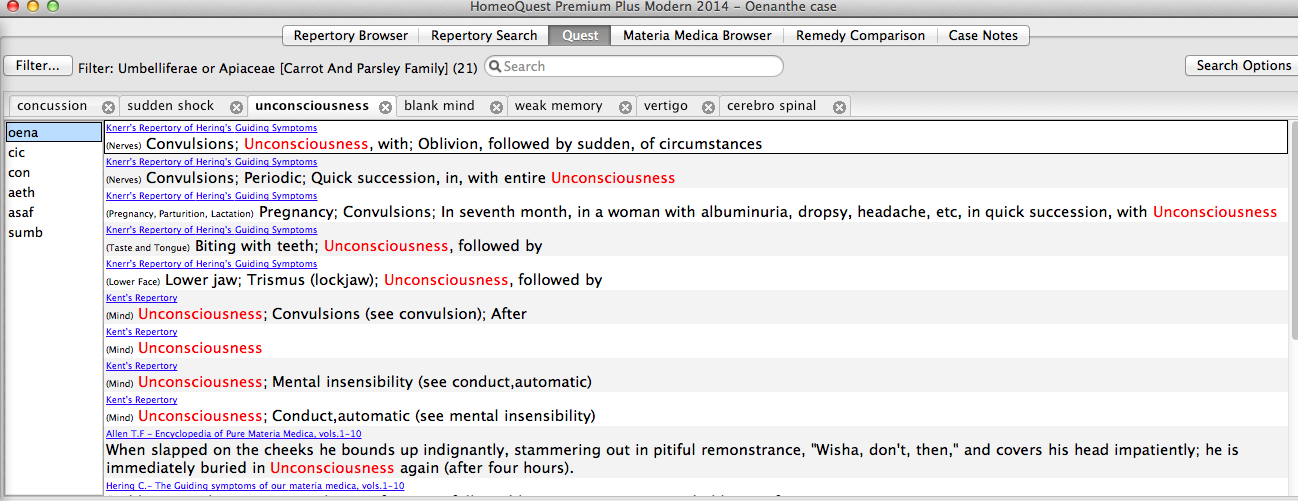This screenshot has width=1298, height=501.
Task: Click the magnifier icon in search field
Action: (x=495, y=67)
